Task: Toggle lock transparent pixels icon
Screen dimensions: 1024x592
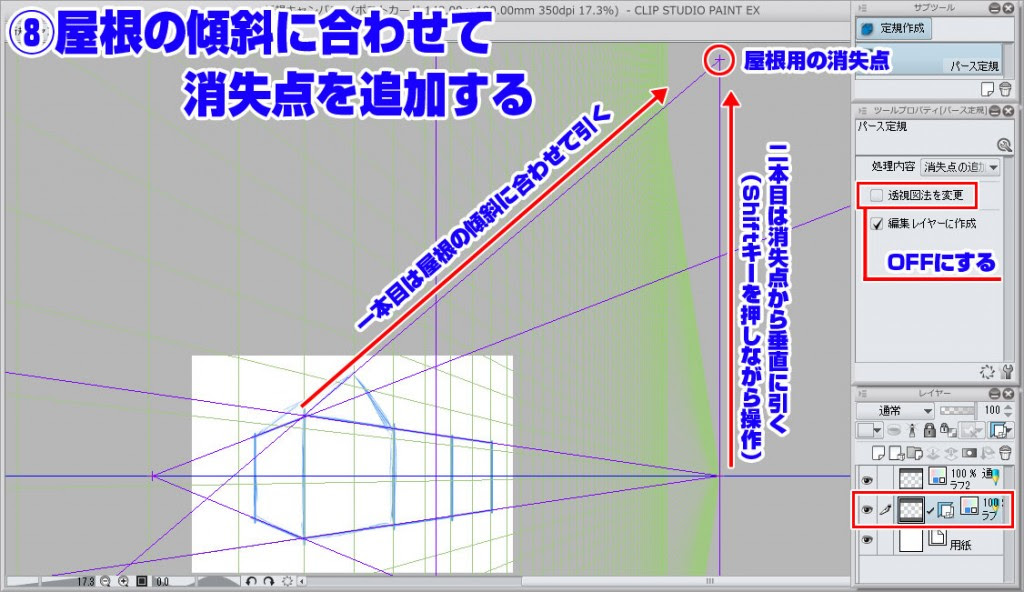Action: pos(948,430)
